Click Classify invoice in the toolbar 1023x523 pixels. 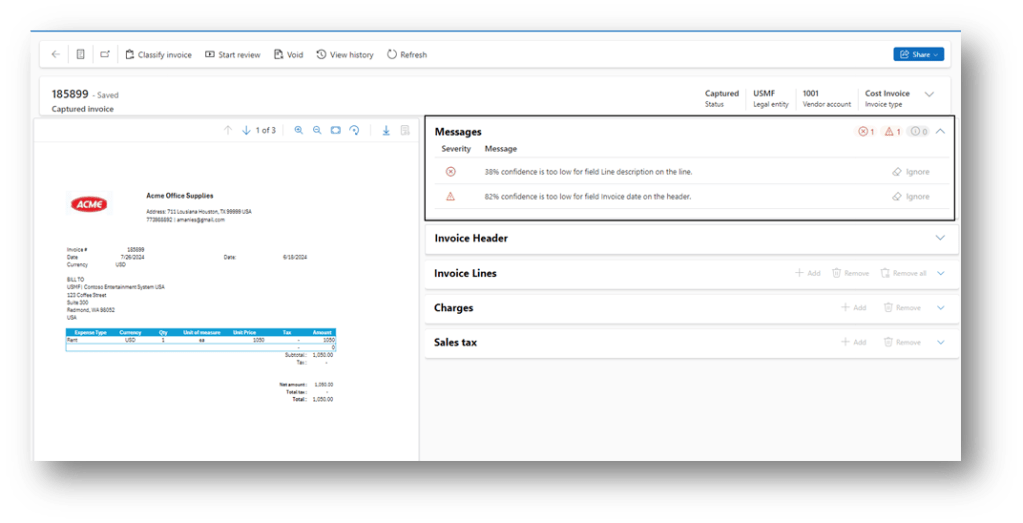[158, 55]
